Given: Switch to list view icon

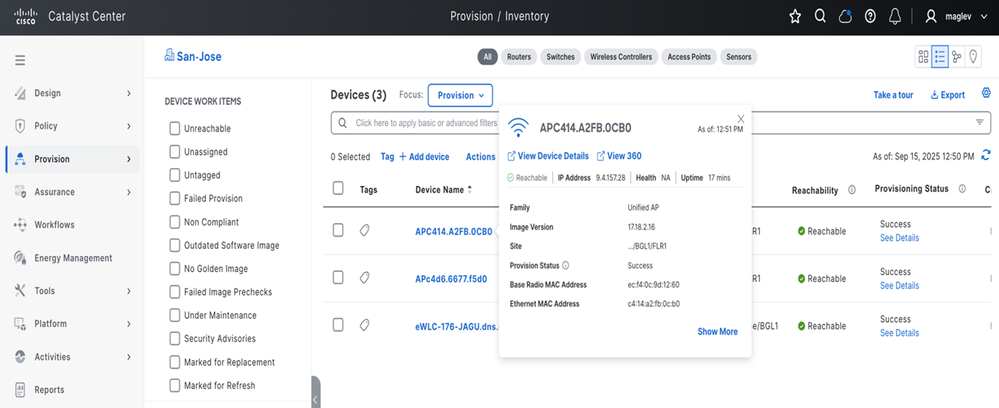Looking at the screenshot, I should [940, 57].
